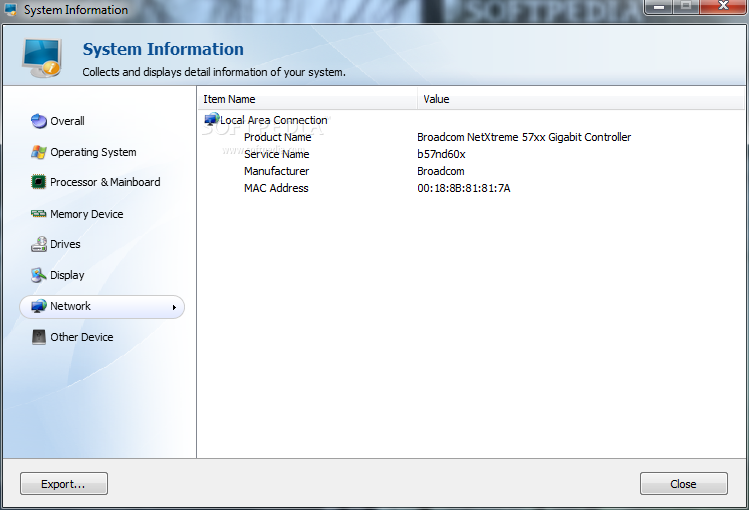Click the title bar application icon

10,10
